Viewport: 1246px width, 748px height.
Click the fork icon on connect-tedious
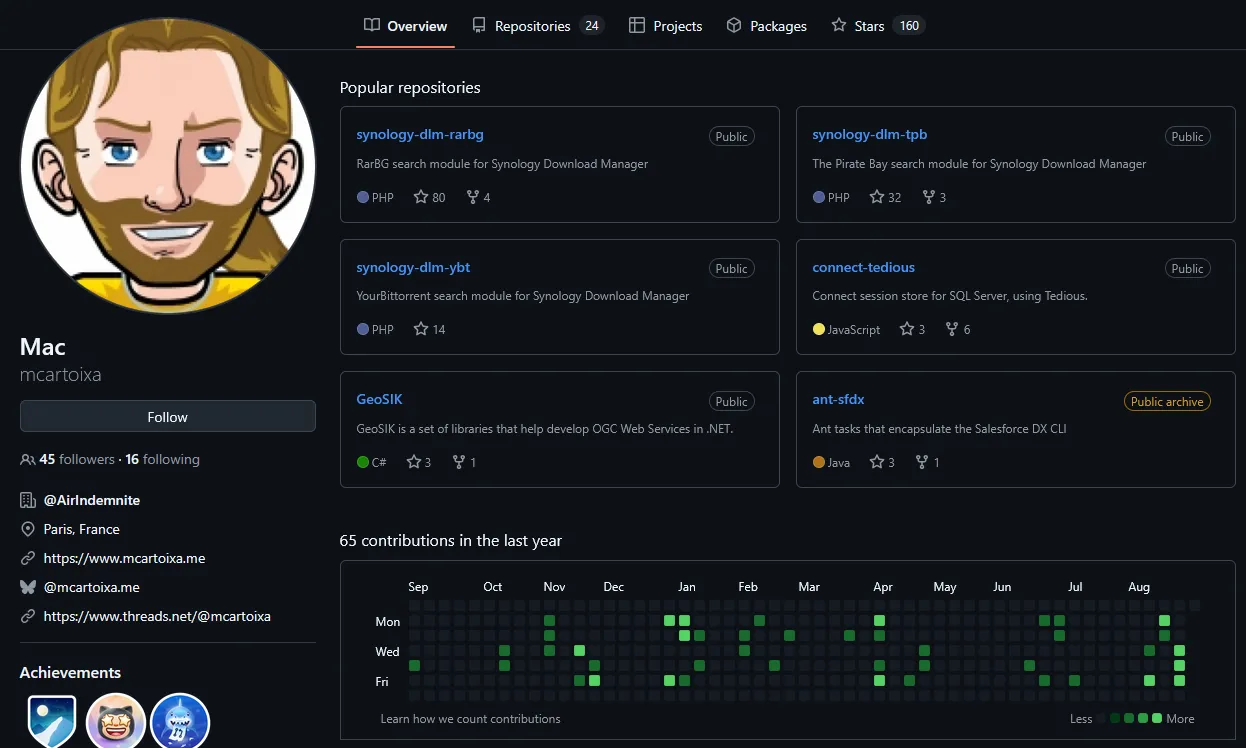point(951,329)
